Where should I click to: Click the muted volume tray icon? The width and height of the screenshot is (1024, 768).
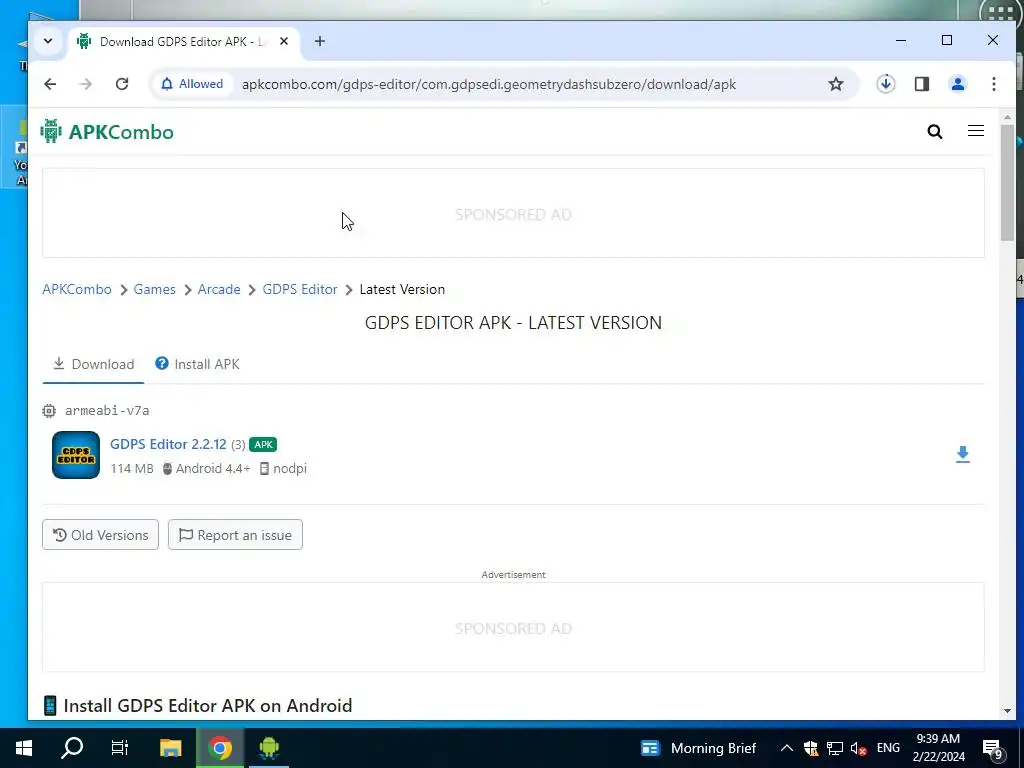coord(859,748)
